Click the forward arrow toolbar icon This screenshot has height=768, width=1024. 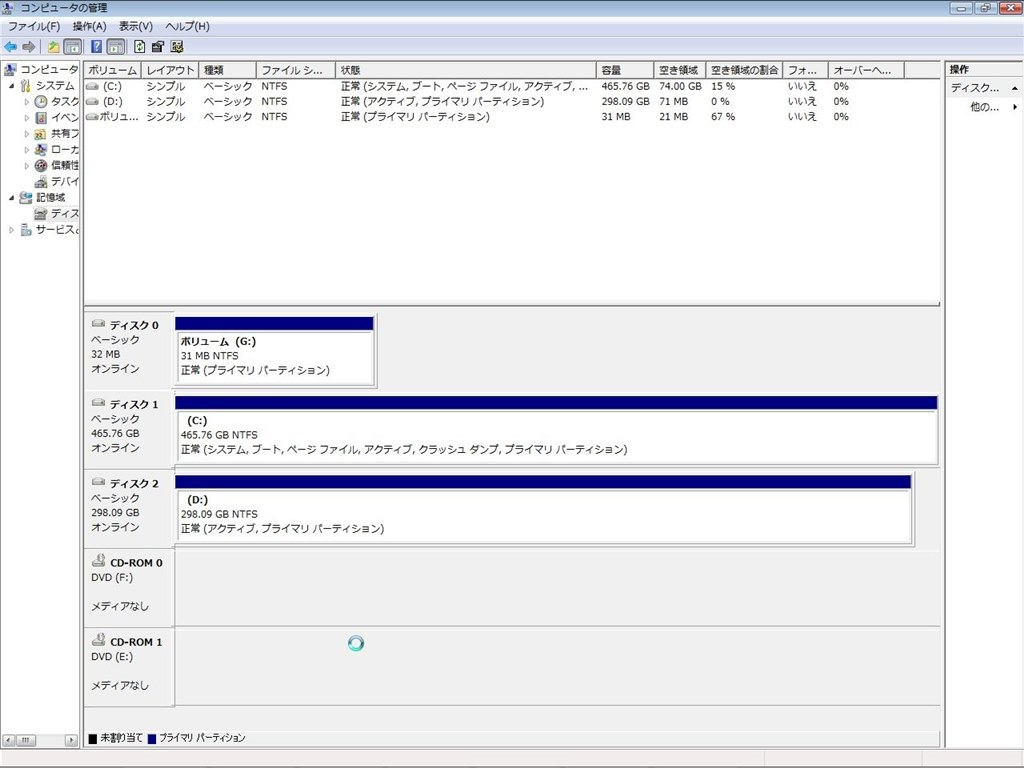tap(29, 47)
